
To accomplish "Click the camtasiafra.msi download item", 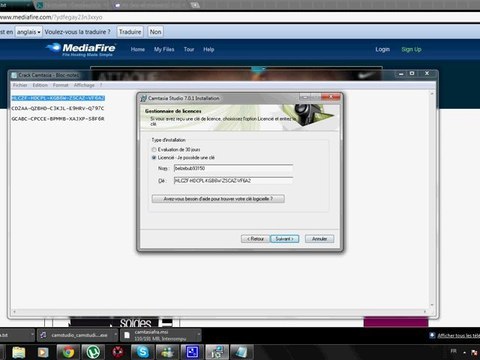I will (161, 335).
